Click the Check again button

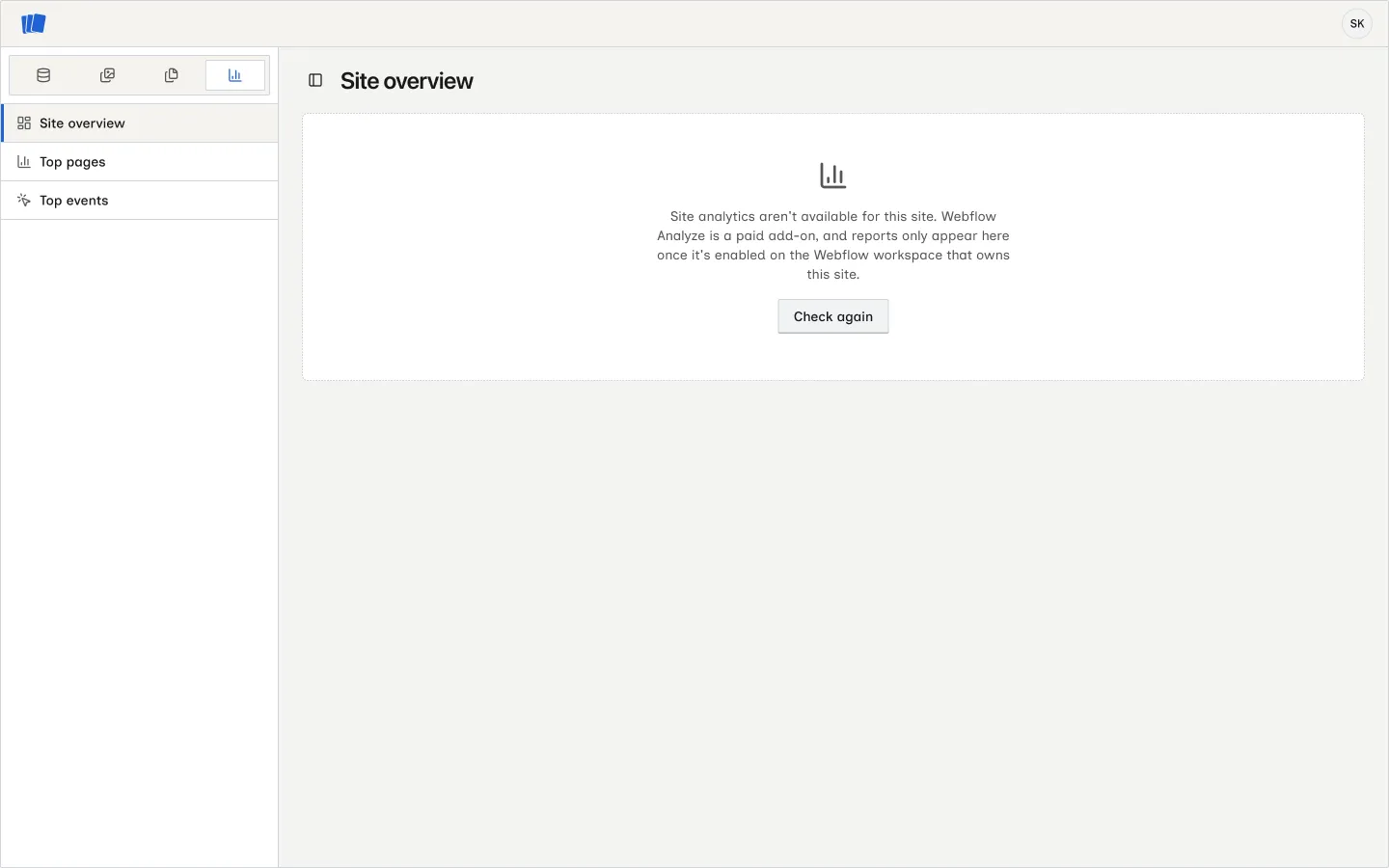click(833, 316)
